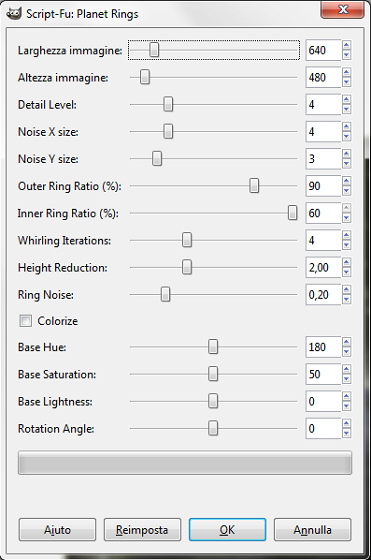Increase Larghezza immagine with up arrow
371x560 pixels.
[x=346, y=45]
